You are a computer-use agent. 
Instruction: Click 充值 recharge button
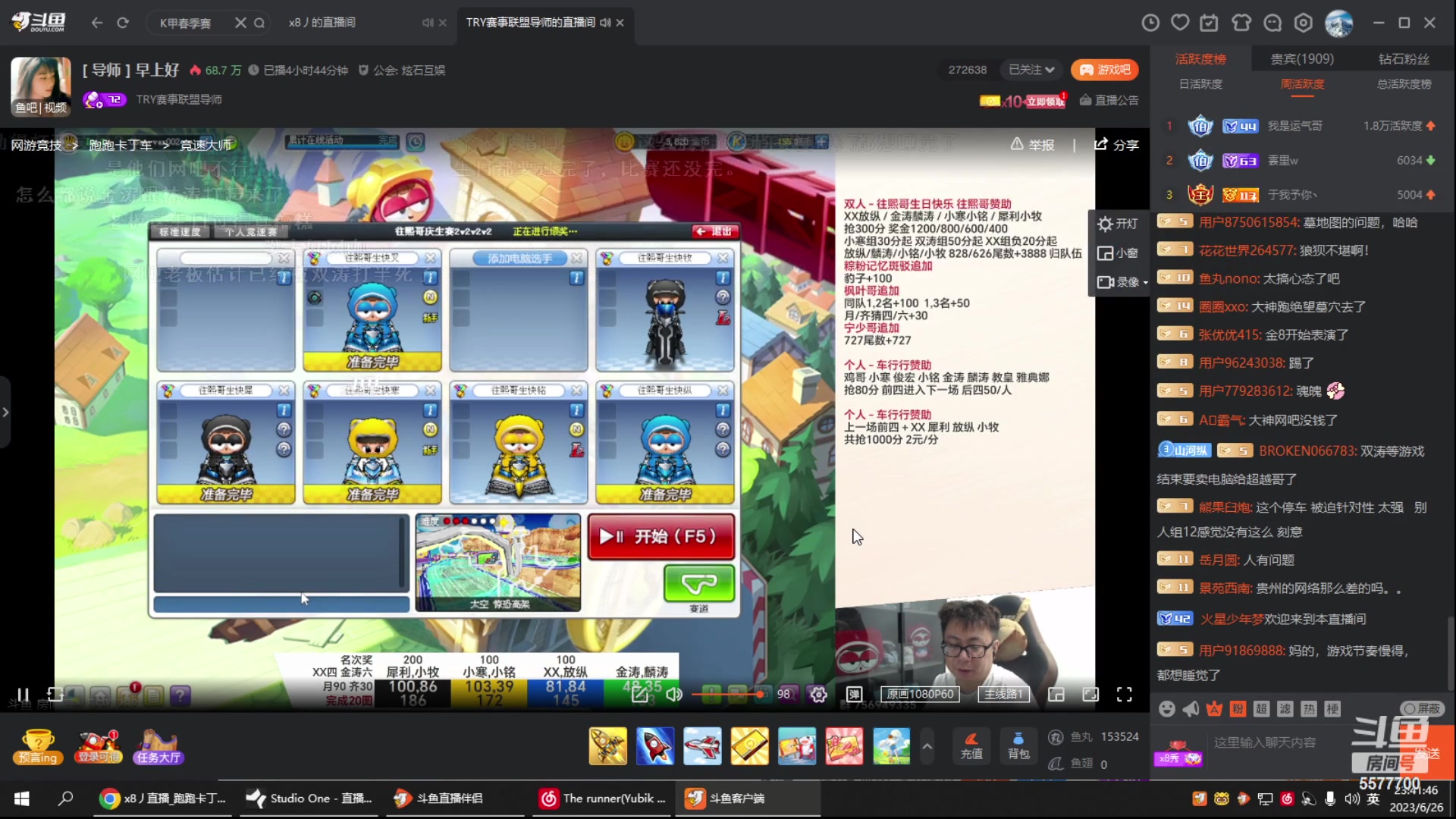pos(971,746)
